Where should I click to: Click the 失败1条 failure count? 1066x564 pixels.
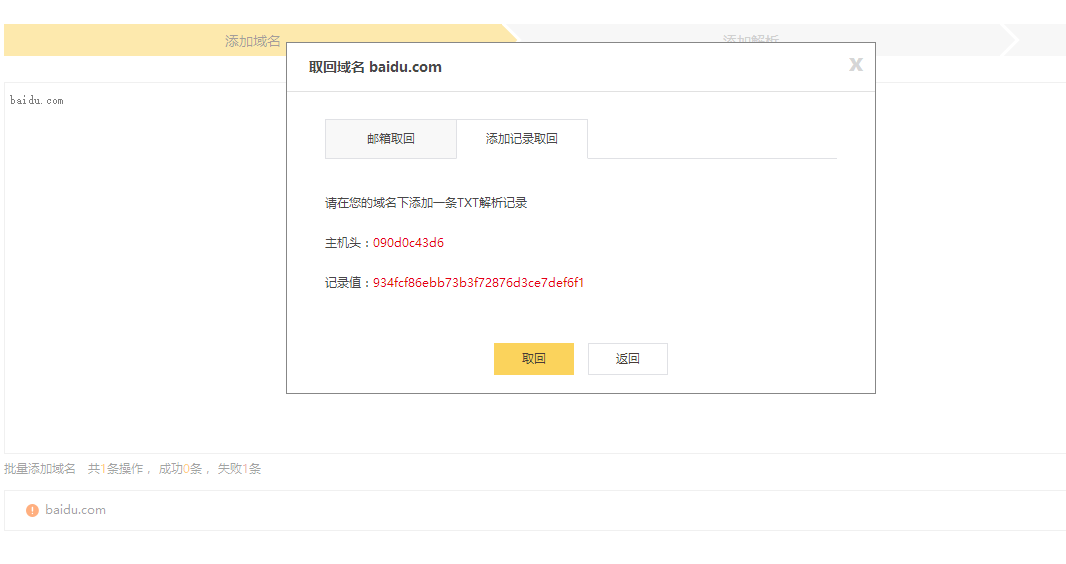pyautogui.click(x=239, y=469)
